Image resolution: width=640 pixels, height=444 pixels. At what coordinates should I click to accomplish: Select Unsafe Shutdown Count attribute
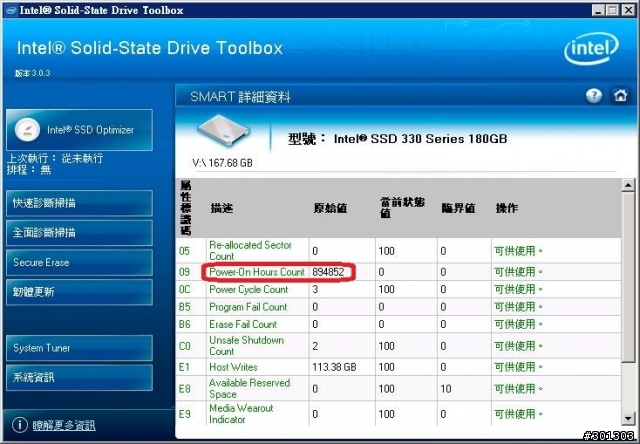(247, 346)
